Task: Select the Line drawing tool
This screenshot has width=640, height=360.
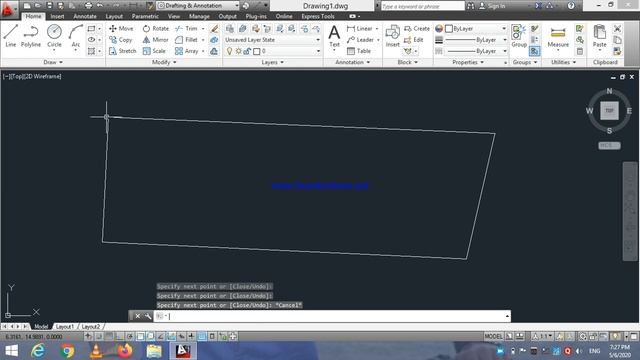Action: coord(11,36)
